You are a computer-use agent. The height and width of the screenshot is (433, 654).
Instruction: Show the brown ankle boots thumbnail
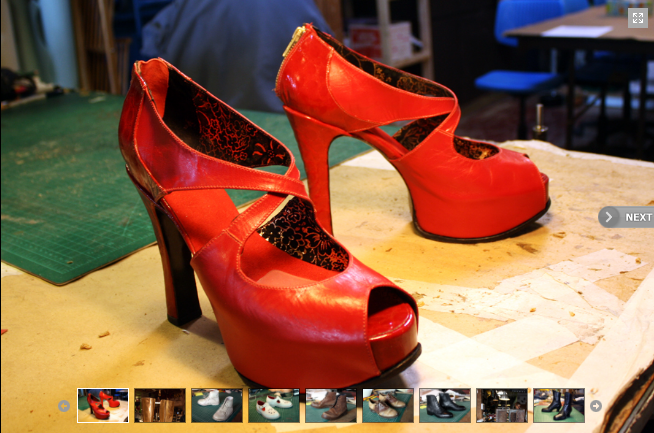tap(331, 405)
